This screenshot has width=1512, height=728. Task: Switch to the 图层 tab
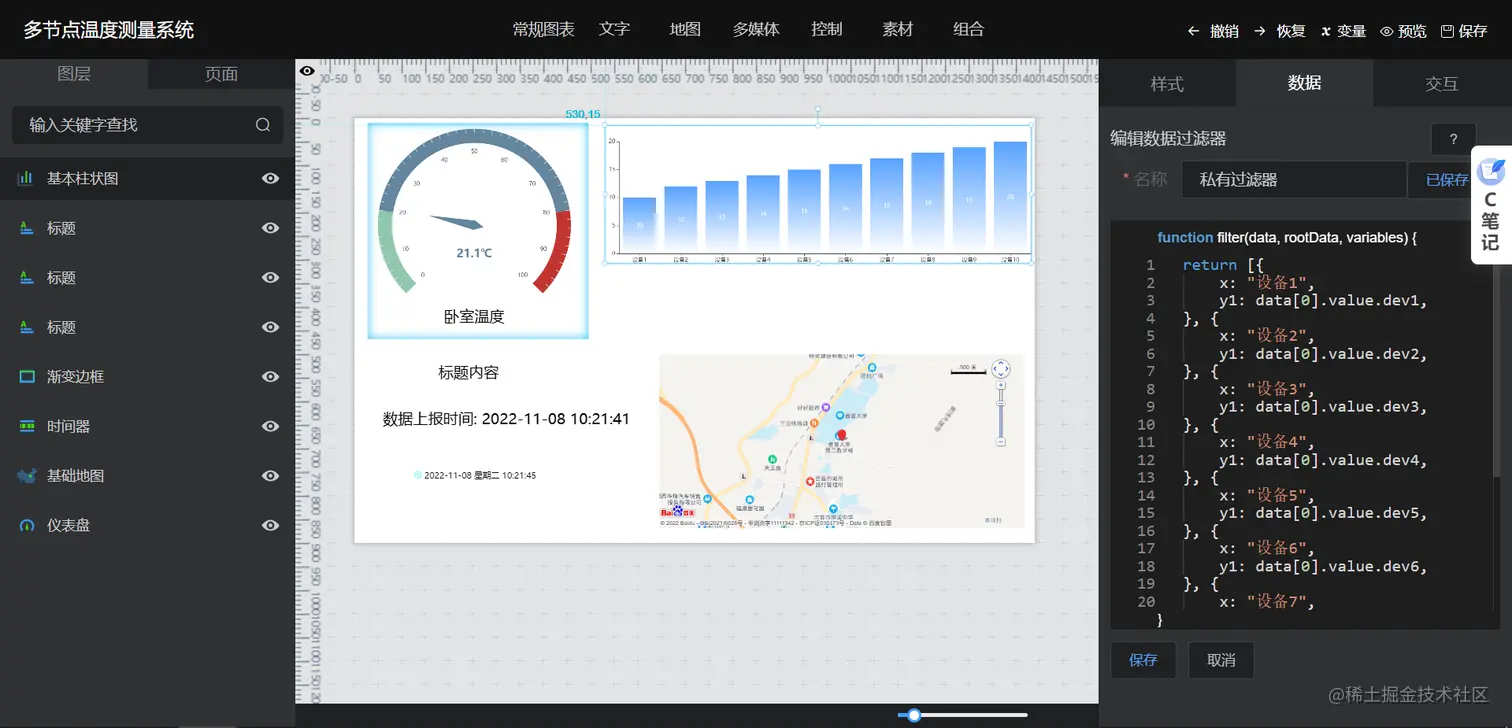click(x=74, y=74)
